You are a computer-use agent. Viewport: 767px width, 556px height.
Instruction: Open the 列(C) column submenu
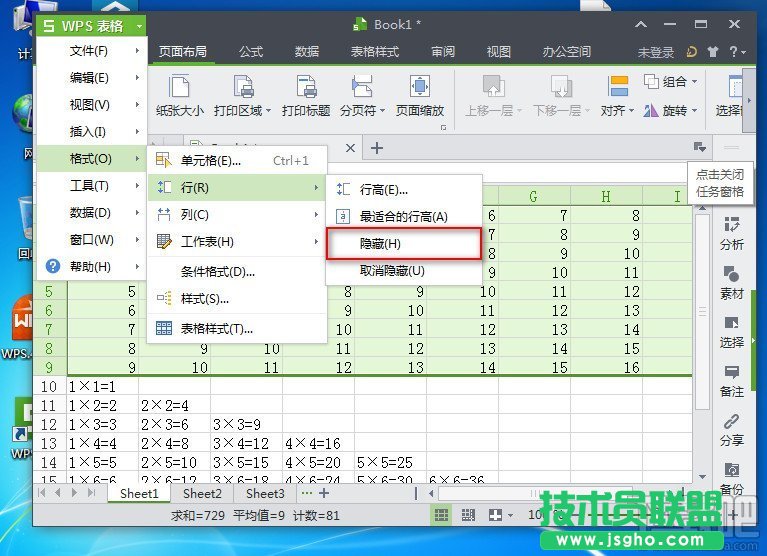[237, 215]
